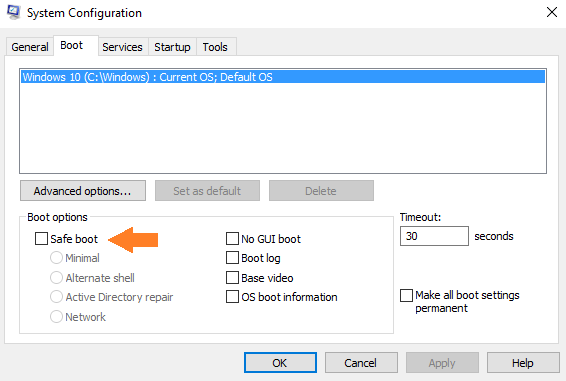Open Advanced options dialog
This screenshot has height=381, width=566.
(x=83, y=191)
